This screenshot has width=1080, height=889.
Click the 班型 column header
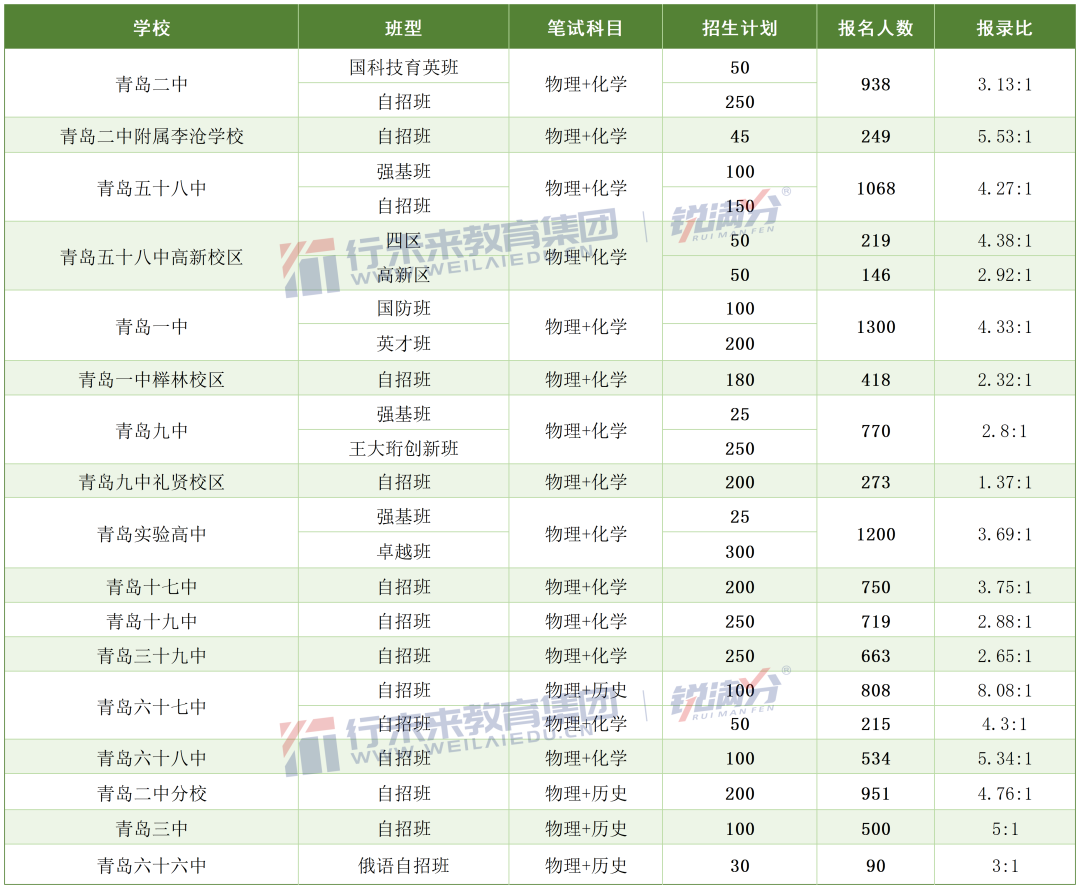(404, 28)
